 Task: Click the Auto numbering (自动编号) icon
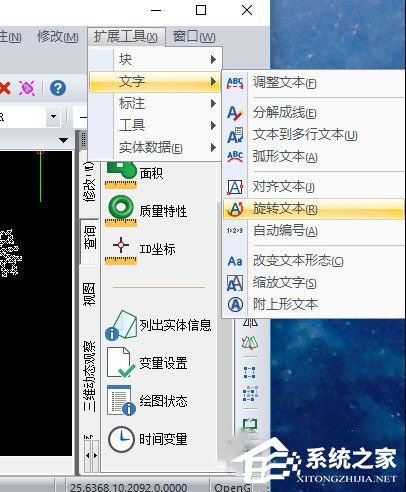tap(235, 231)
